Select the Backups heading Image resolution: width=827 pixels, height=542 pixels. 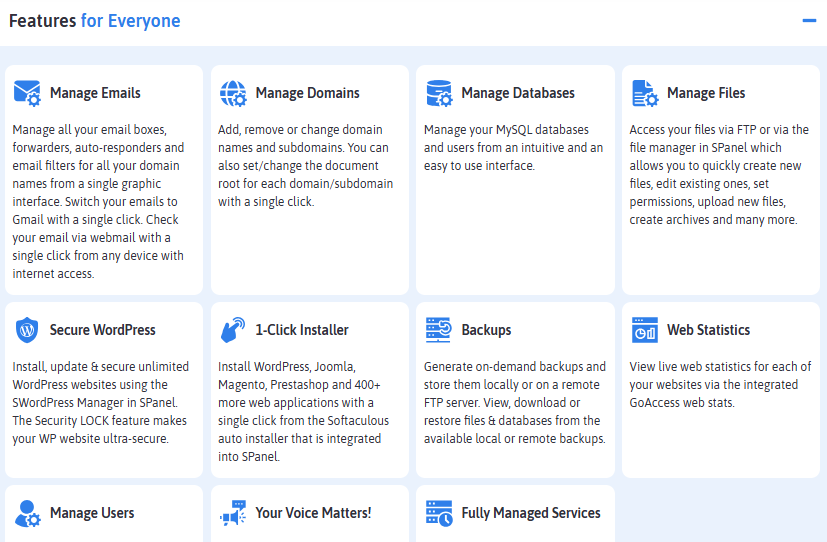point(486,330)
